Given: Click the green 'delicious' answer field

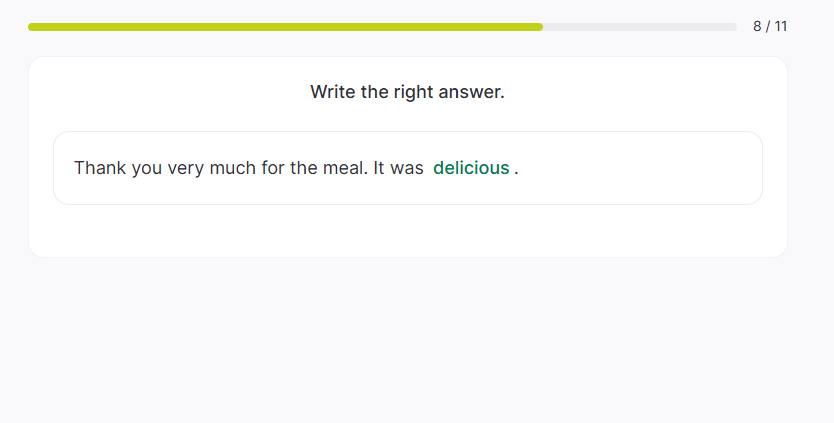Looking at the screenshot, I should point(471,168).
